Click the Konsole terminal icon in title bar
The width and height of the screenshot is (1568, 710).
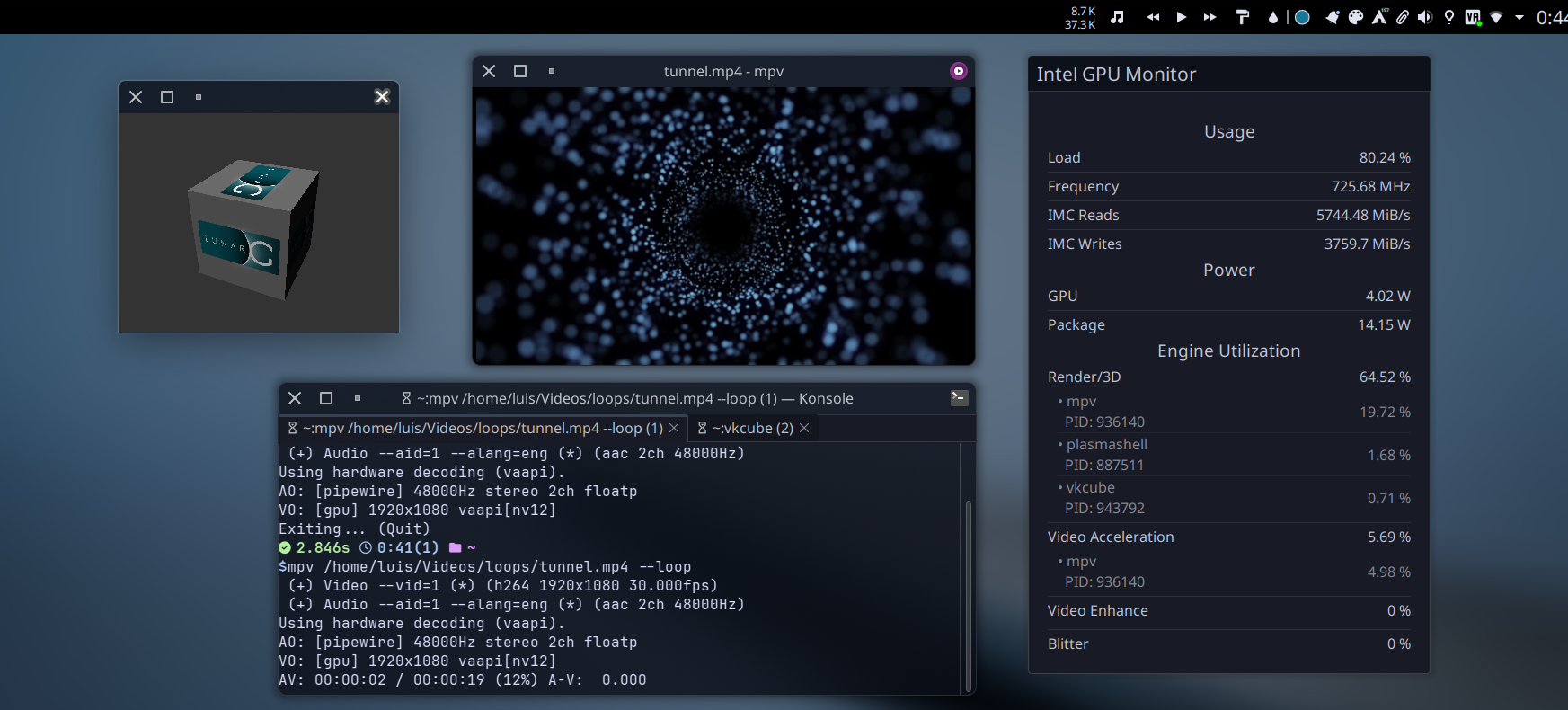(959, 398)
